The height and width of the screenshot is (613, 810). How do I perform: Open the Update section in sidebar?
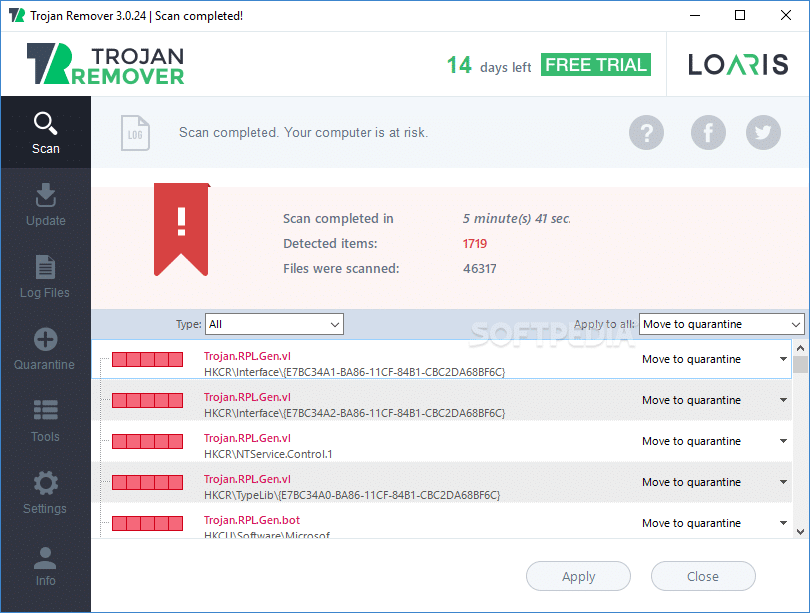(x=45, y=205)
